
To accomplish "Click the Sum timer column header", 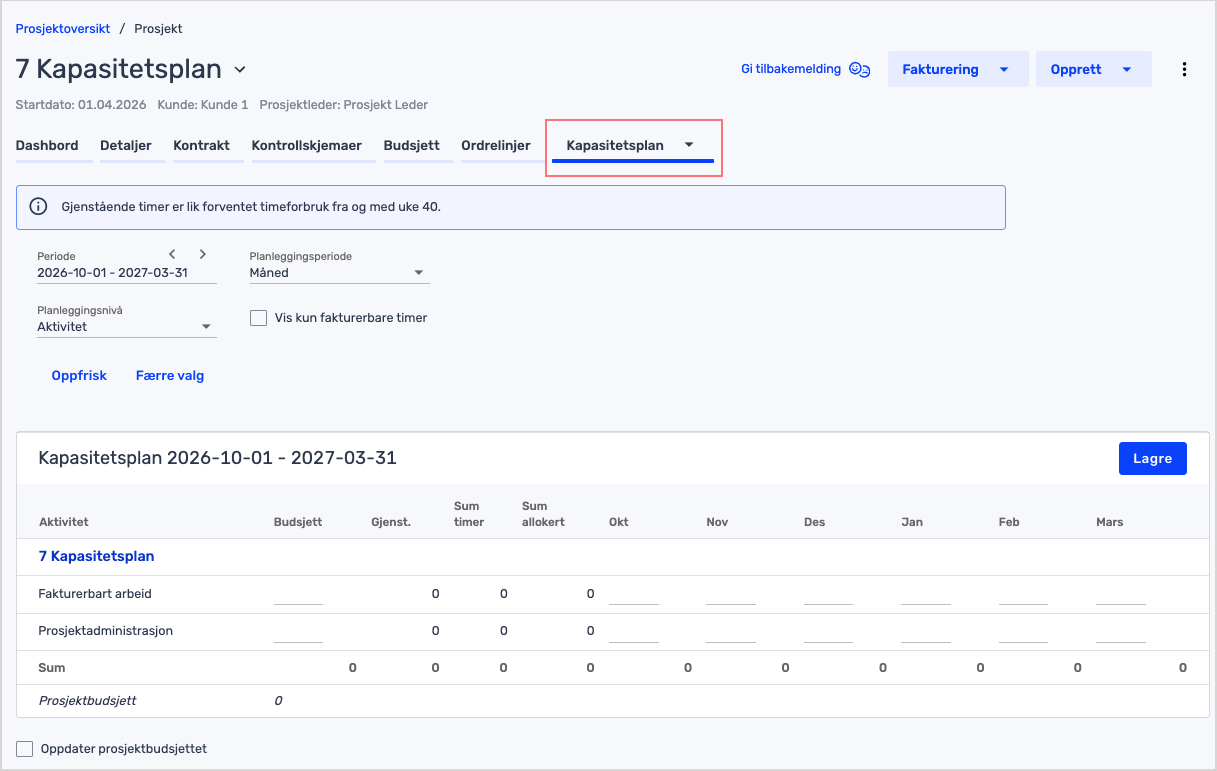I will pyautogui.click(x=468, y=514).
